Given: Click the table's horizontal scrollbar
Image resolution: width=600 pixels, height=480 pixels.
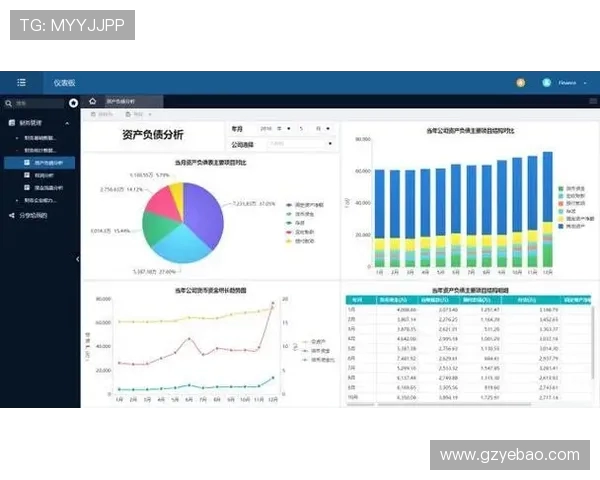Looking at the screenshot, I should [454, 404].
